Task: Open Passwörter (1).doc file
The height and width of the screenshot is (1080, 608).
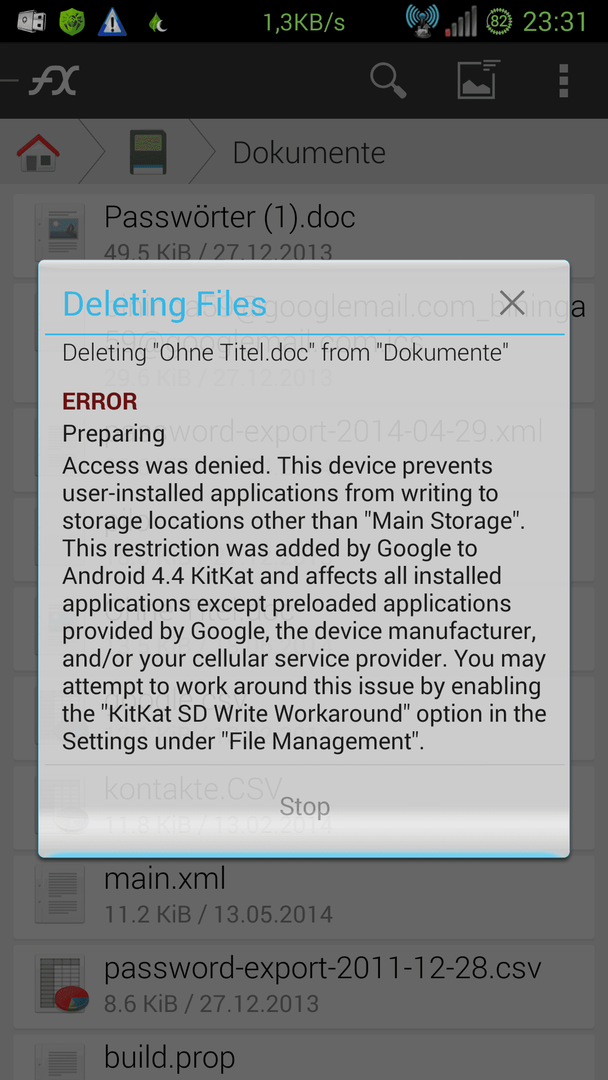Action: (304, 233)
